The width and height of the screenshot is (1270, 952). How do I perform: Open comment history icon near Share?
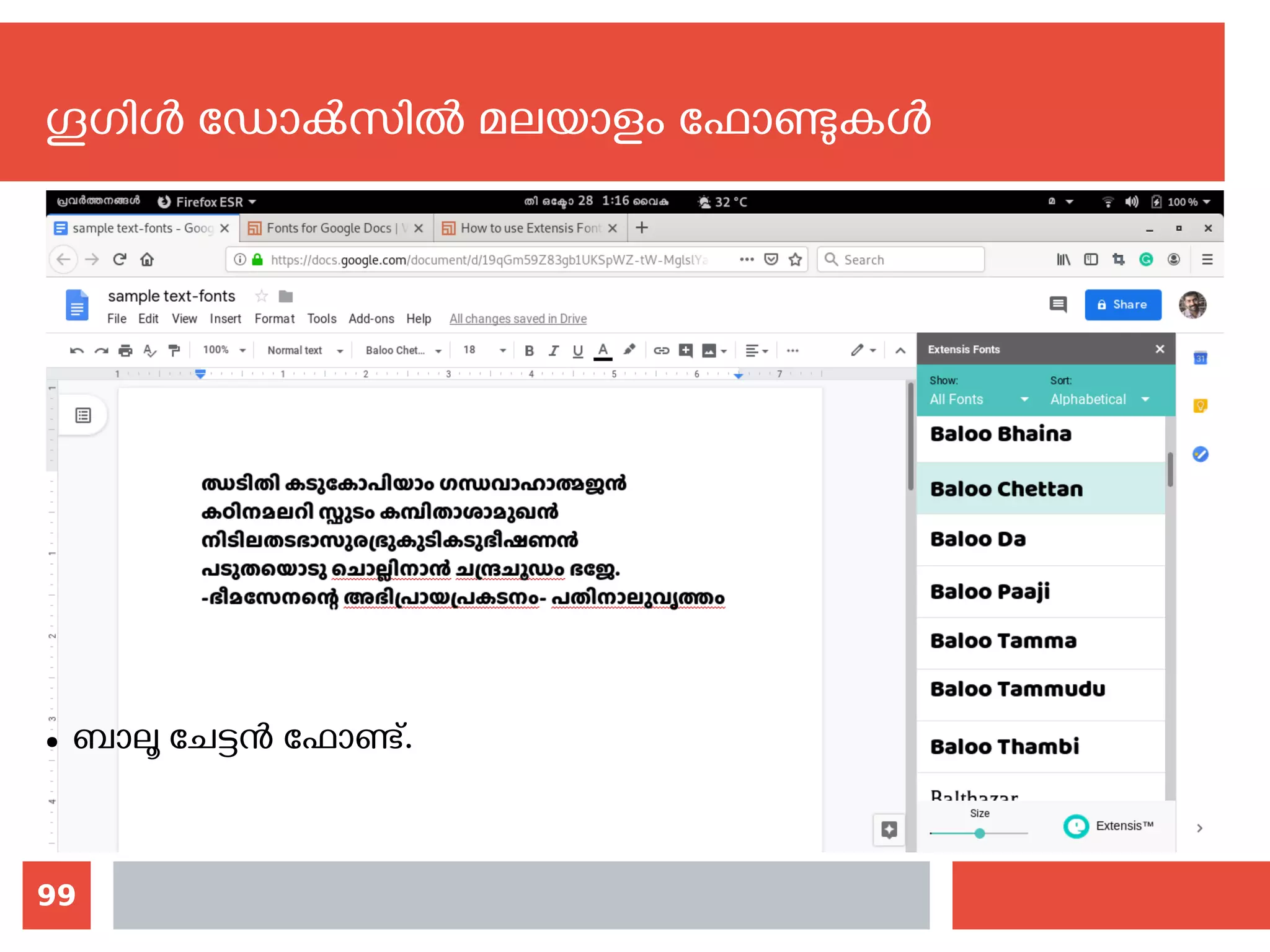pos(1058,305)
